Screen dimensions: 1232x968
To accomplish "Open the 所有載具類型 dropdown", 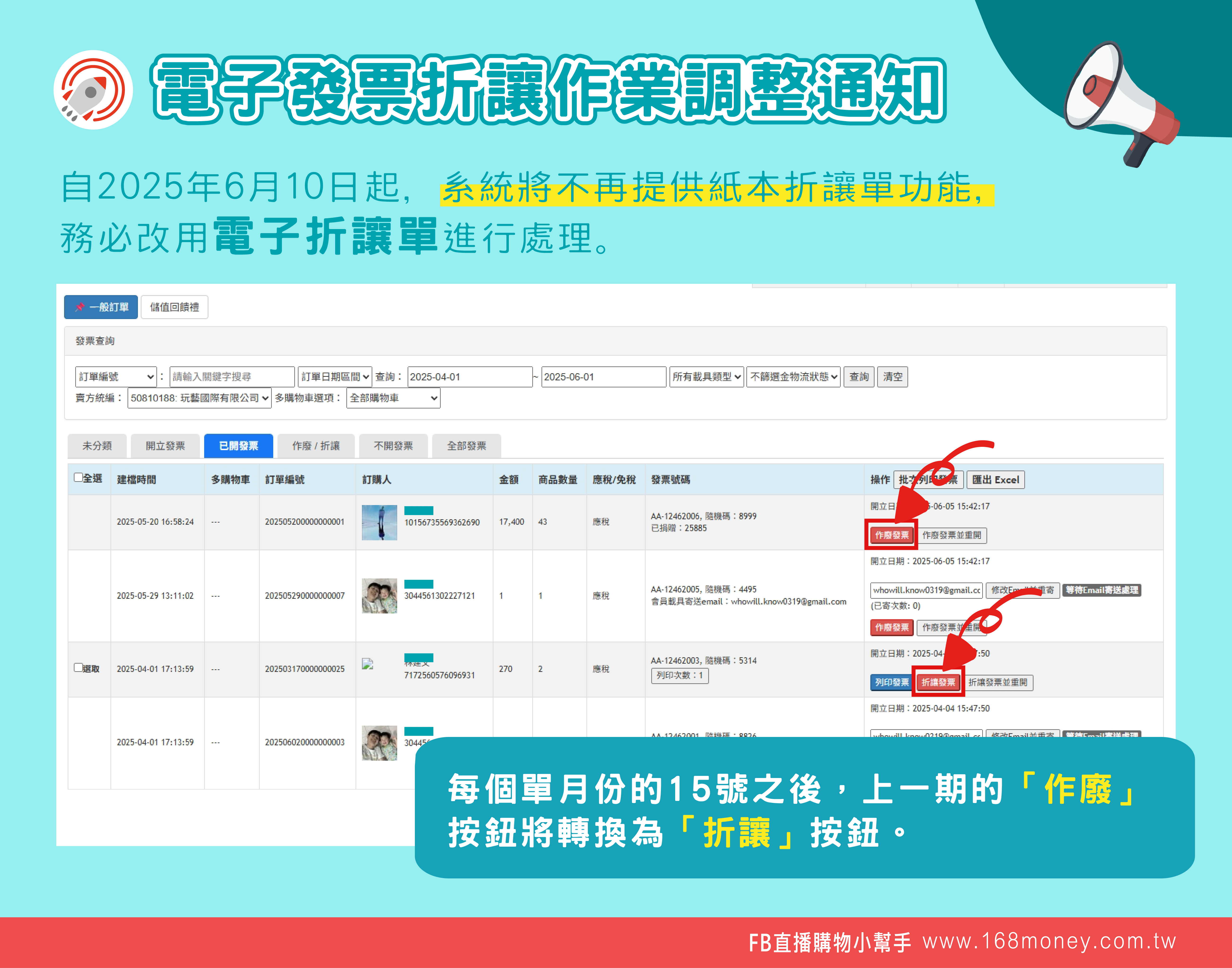I will click(x=706, y=376).
